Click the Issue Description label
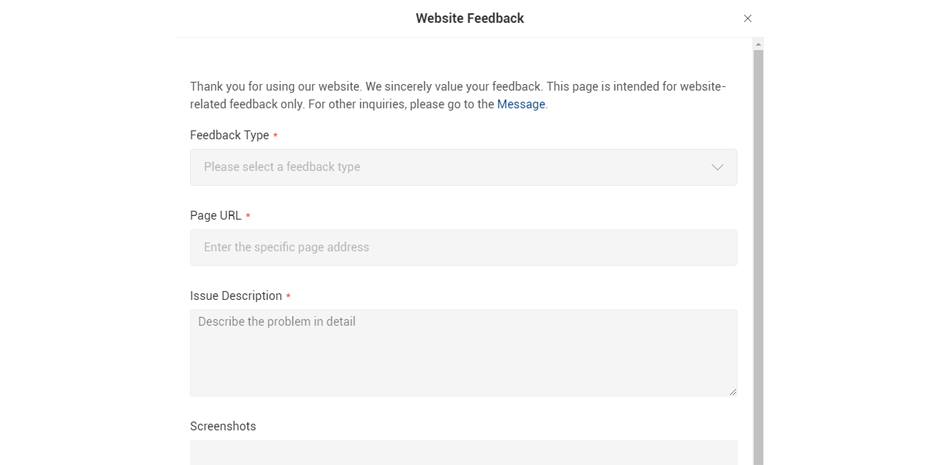This screenshot has width=940, height=465. pos(236,296)
